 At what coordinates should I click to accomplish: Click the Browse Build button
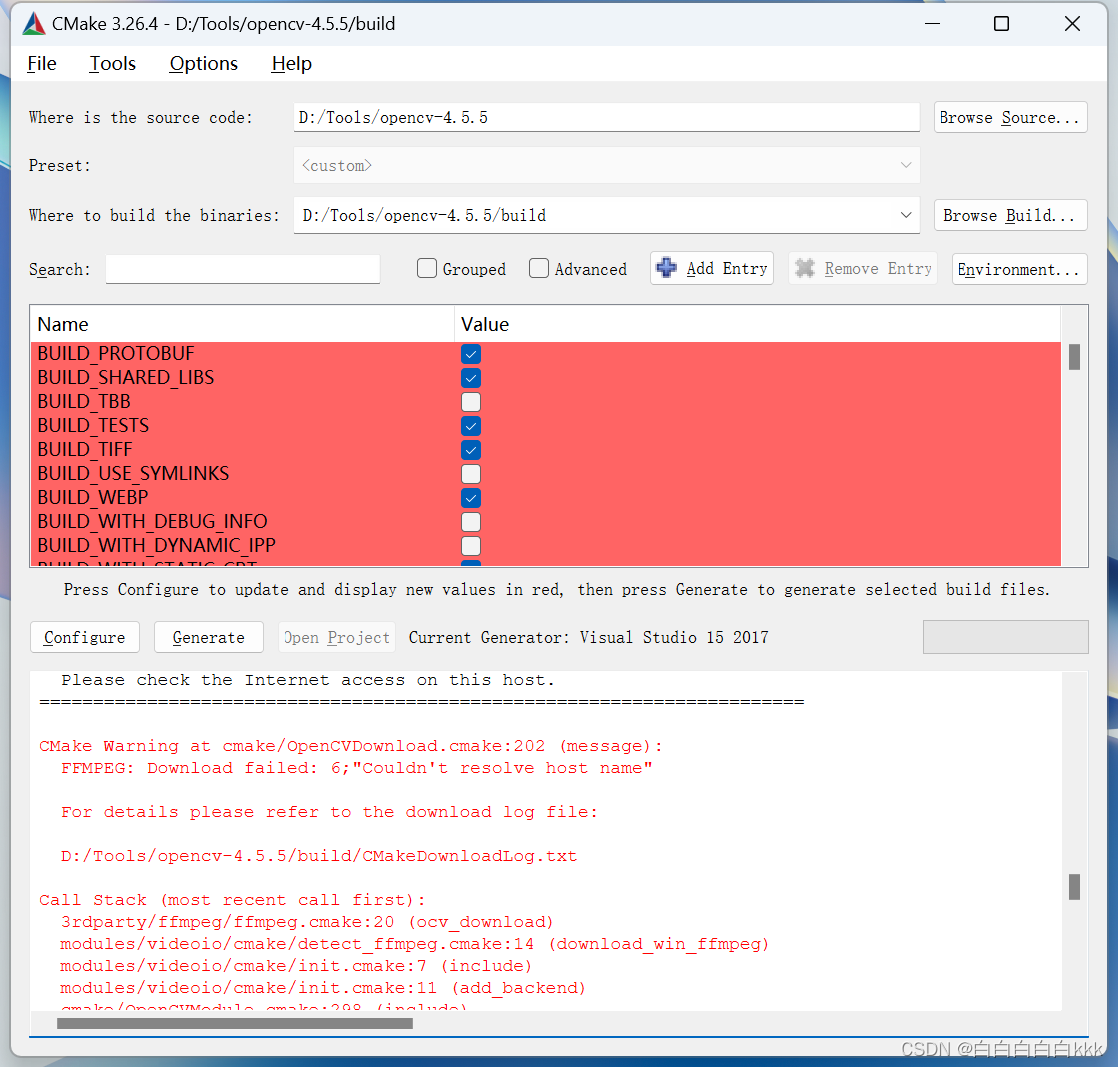click(1010, 215)
